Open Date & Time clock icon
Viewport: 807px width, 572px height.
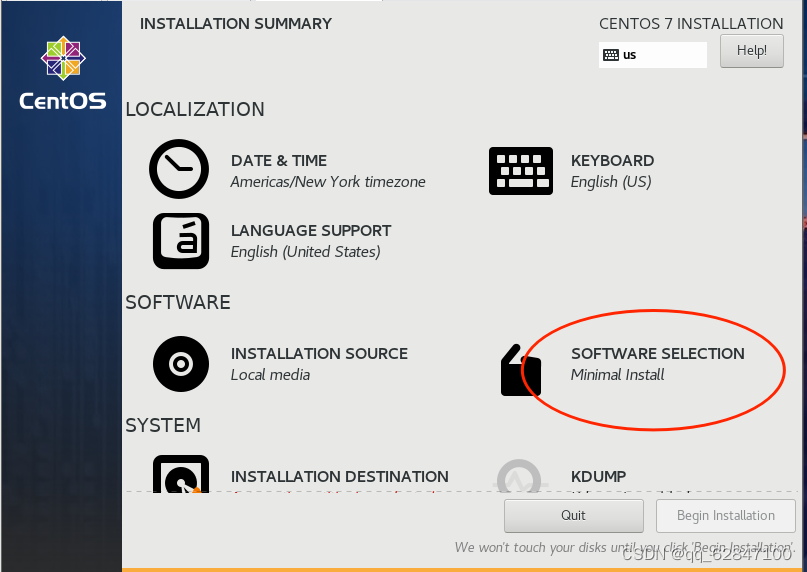(x=179, y=169)
